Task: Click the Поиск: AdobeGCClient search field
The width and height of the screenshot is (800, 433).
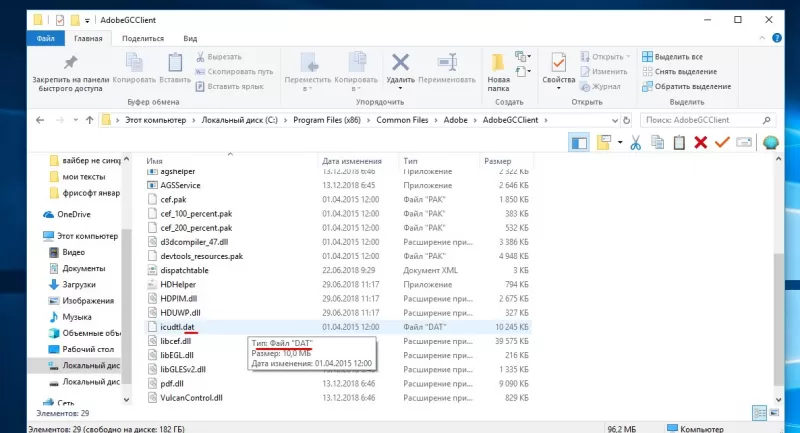Action: 702,120
